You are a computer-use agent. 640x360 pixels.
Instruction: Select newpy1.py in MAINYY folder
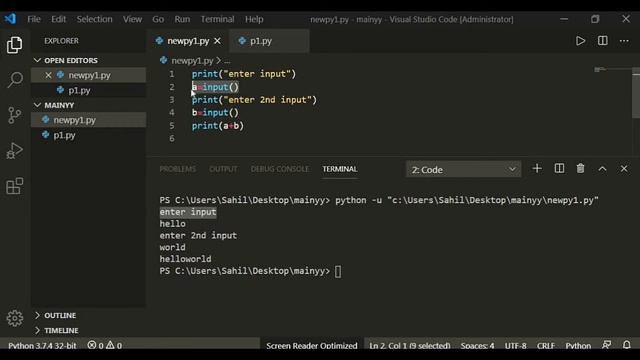(89, 120)
